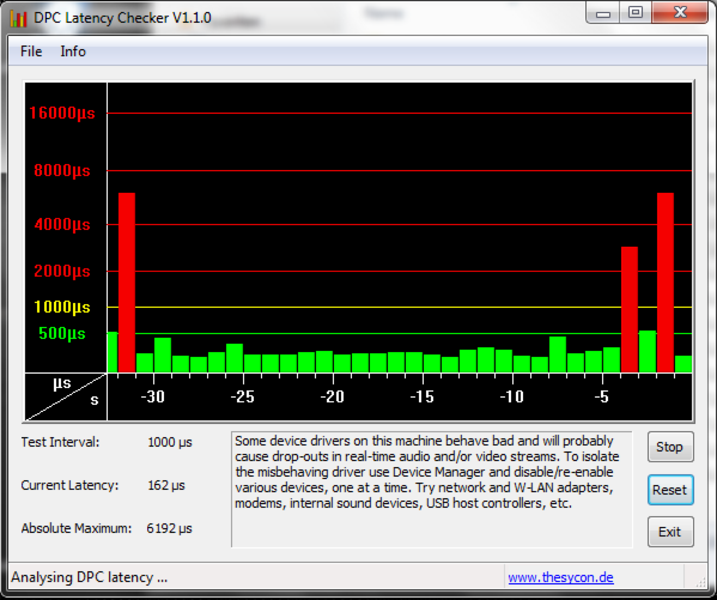
Task: Click the yellow 1000µs axis label
Action: point(62,307)
